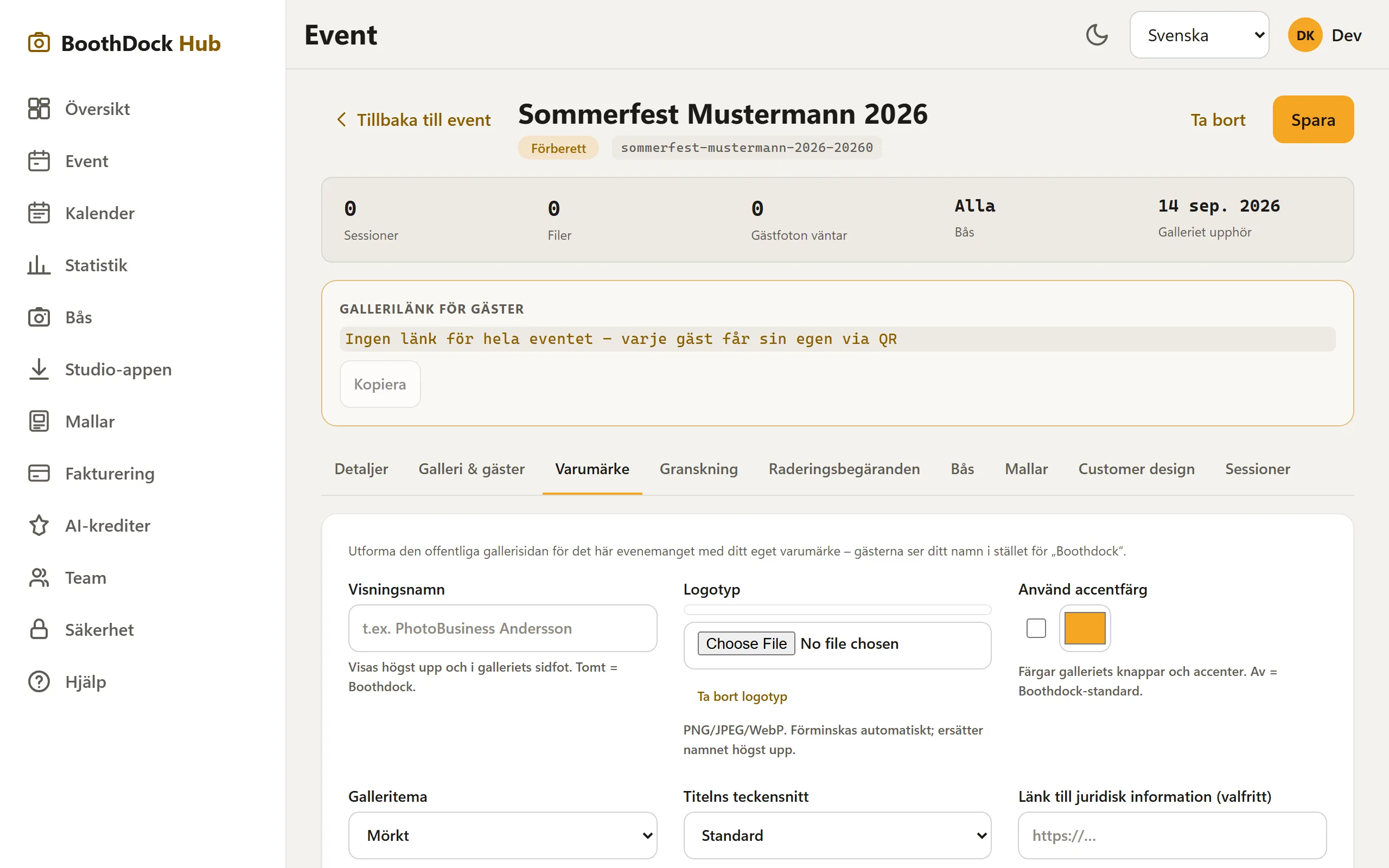Click the back chevron beside Tillbaka till event

(x=341, y=119)
